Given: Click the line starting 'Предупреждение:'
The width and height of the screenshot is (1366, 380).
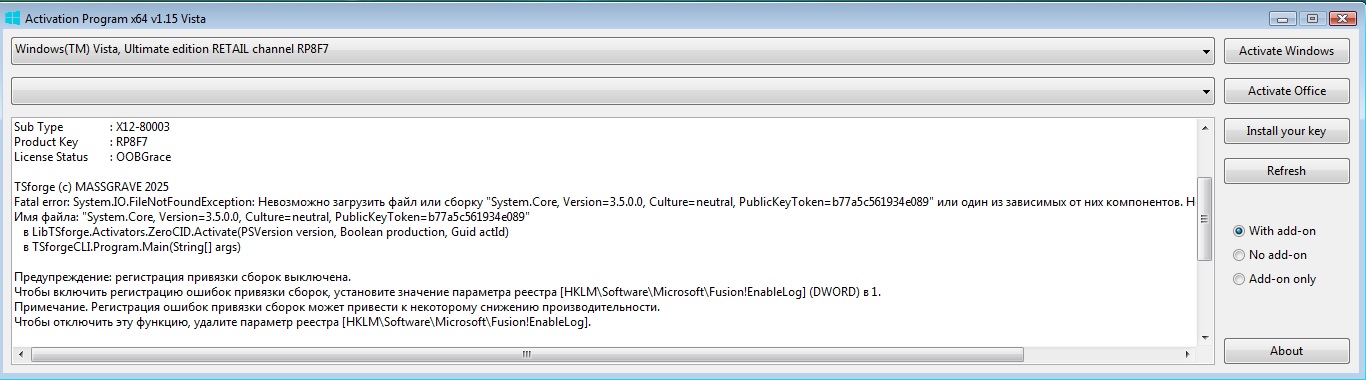Looking at the screenshot, I should [183, 276].
